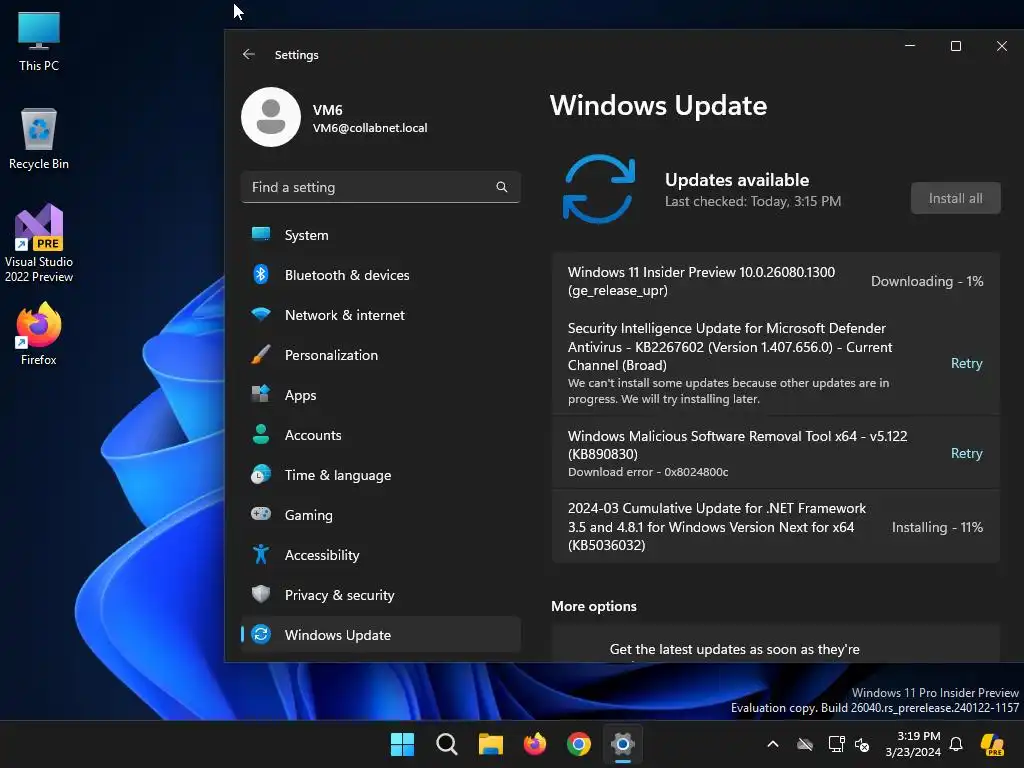Click the magnifier icon in the settings search
The image size is (1024, 768).
point(502,187)
